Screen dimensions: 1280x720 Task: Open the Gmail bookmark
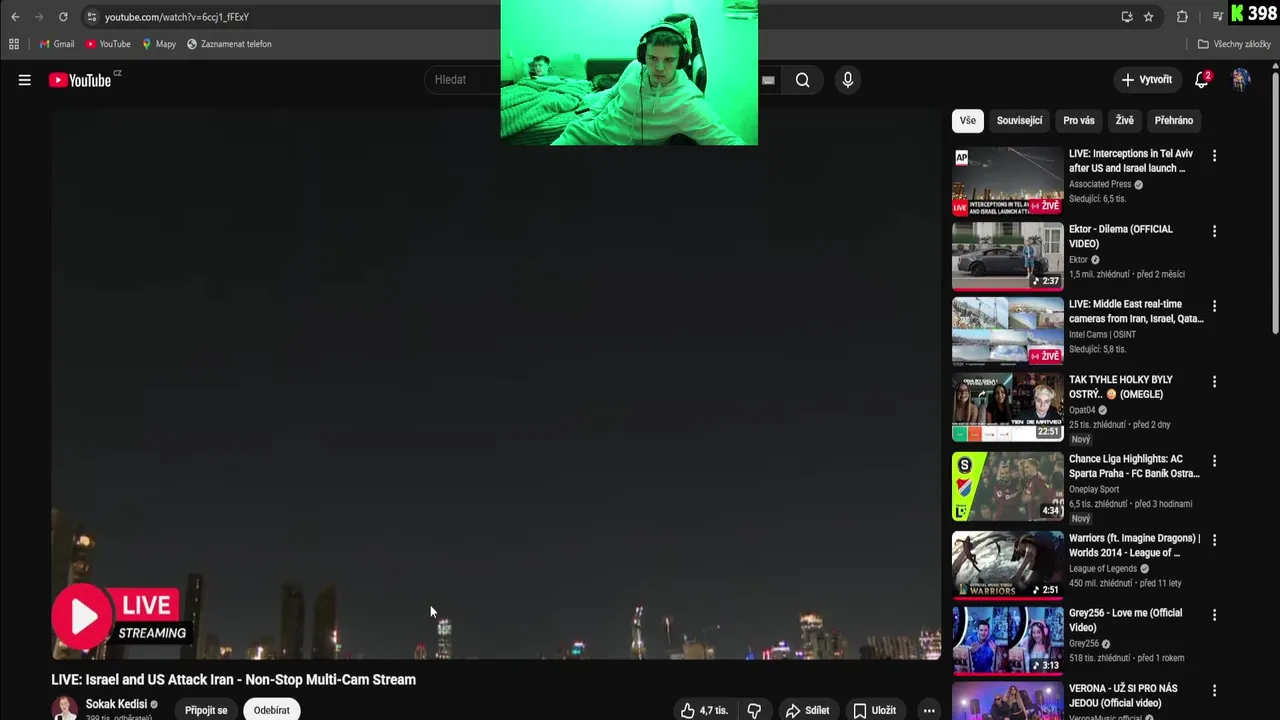click(x=57, y=44)
